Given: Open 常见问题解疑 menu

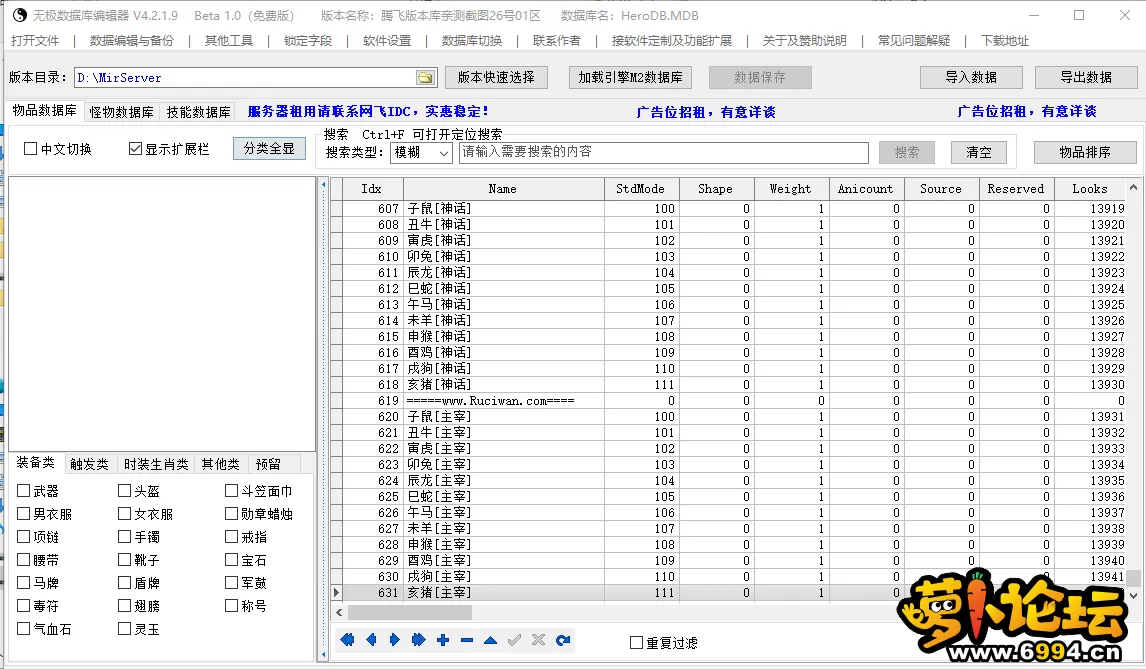Looking at the screenshot, I should tap(914, 40).
